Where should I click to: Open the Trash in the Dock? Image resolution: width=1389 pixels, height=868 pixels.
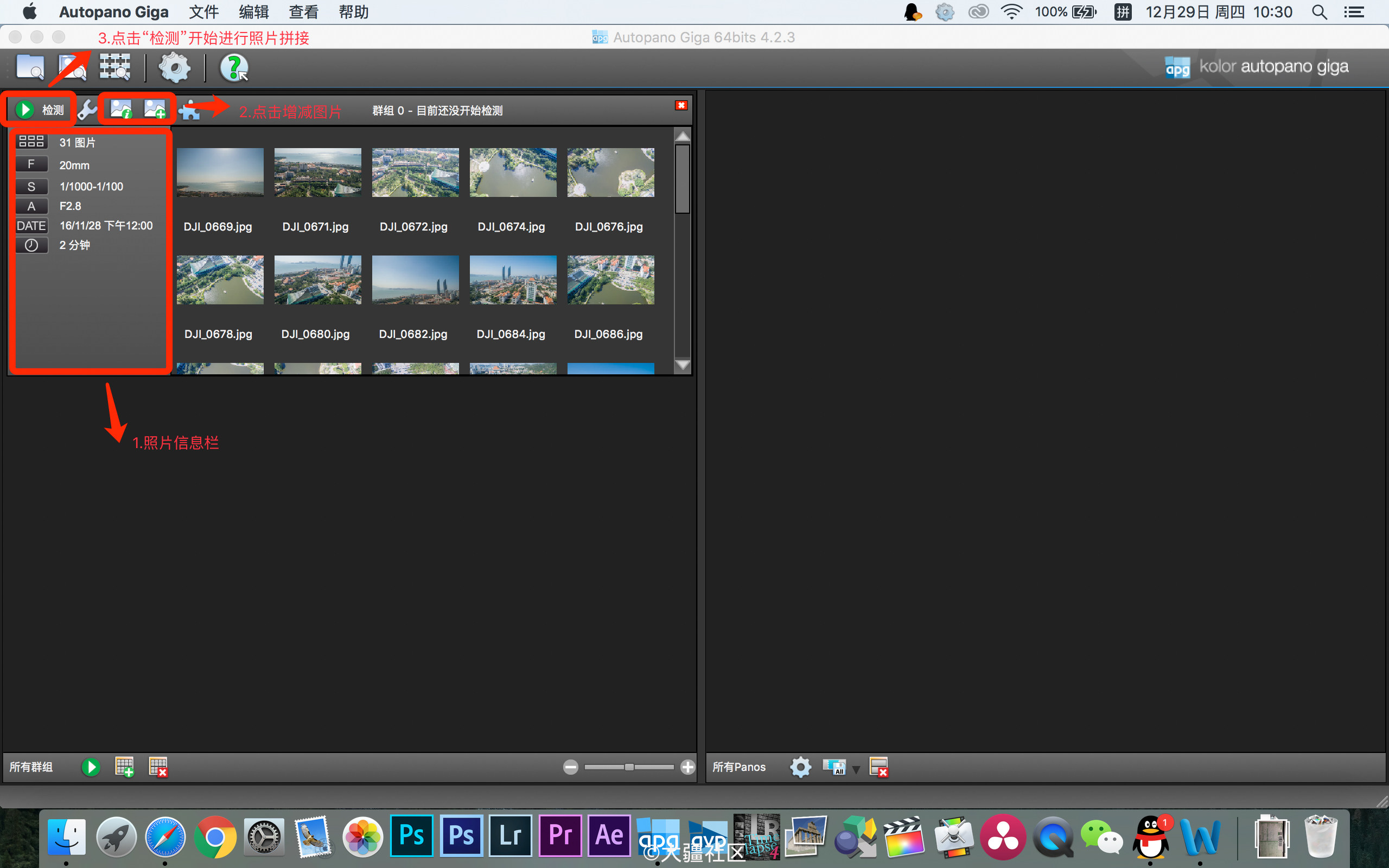[1321, 837]
